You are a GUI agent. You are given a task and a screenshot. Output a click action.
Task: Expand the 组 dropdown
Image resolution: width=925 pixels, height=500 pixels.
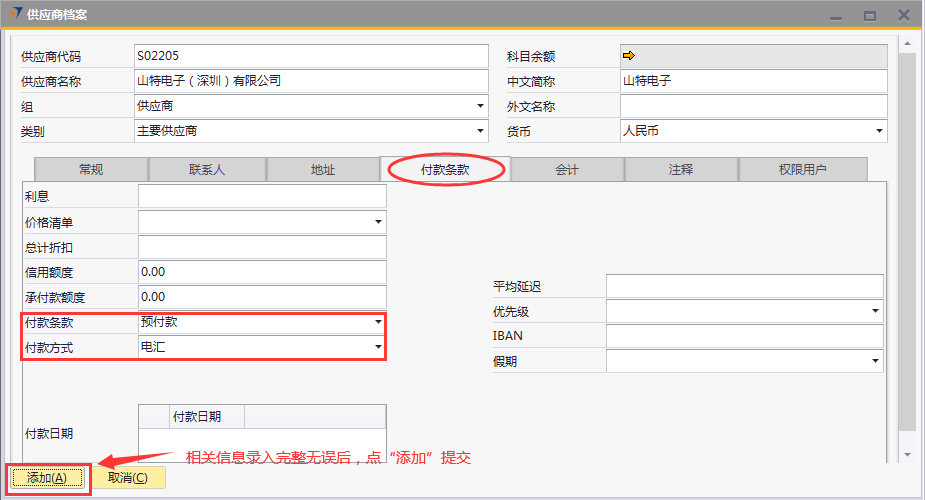[x=480, y=106]
